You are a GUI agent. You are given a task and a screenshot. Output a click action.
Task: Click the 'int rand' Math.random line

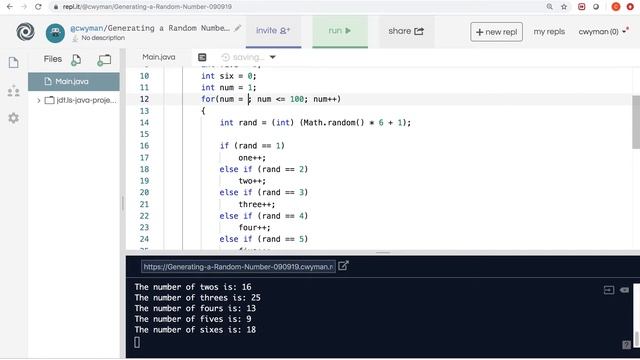pyautogui.click(x=315, y=122)
